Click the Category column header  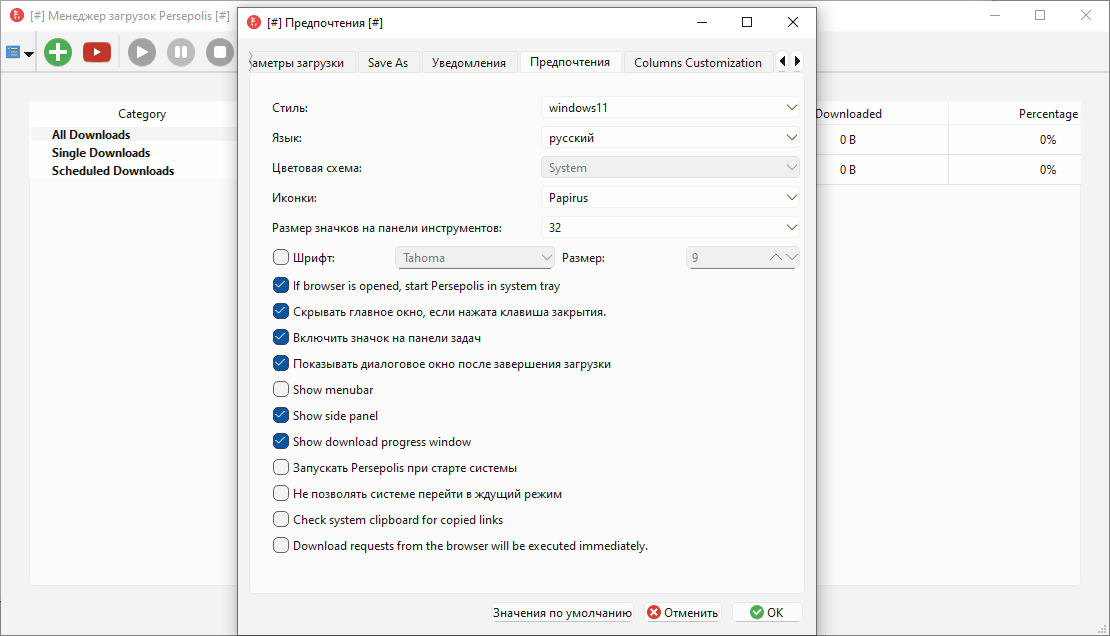coord(142,114)
